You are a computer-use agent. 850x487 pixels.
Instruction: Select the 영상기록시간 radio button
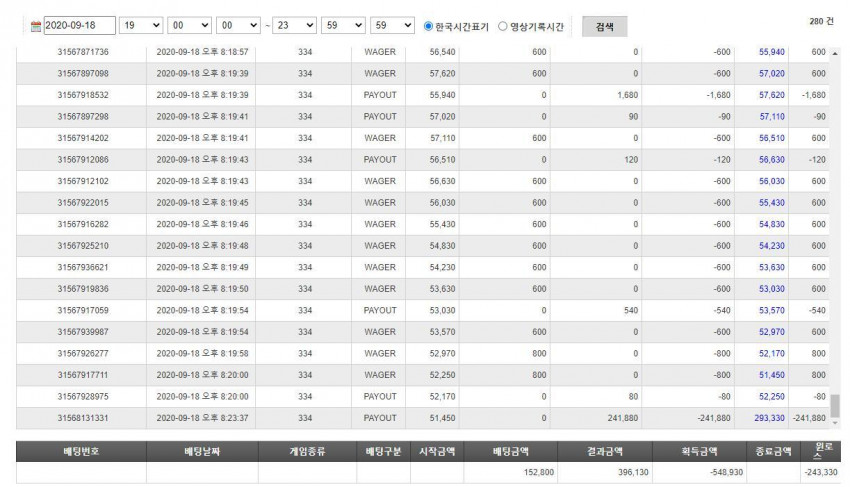coord(503,26)
